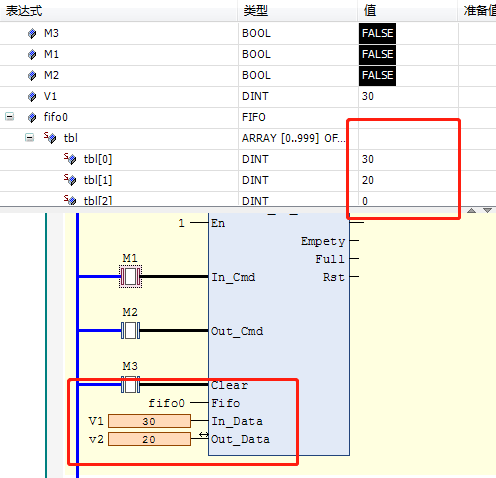Click the Clear input pin label

coord(230,385)
